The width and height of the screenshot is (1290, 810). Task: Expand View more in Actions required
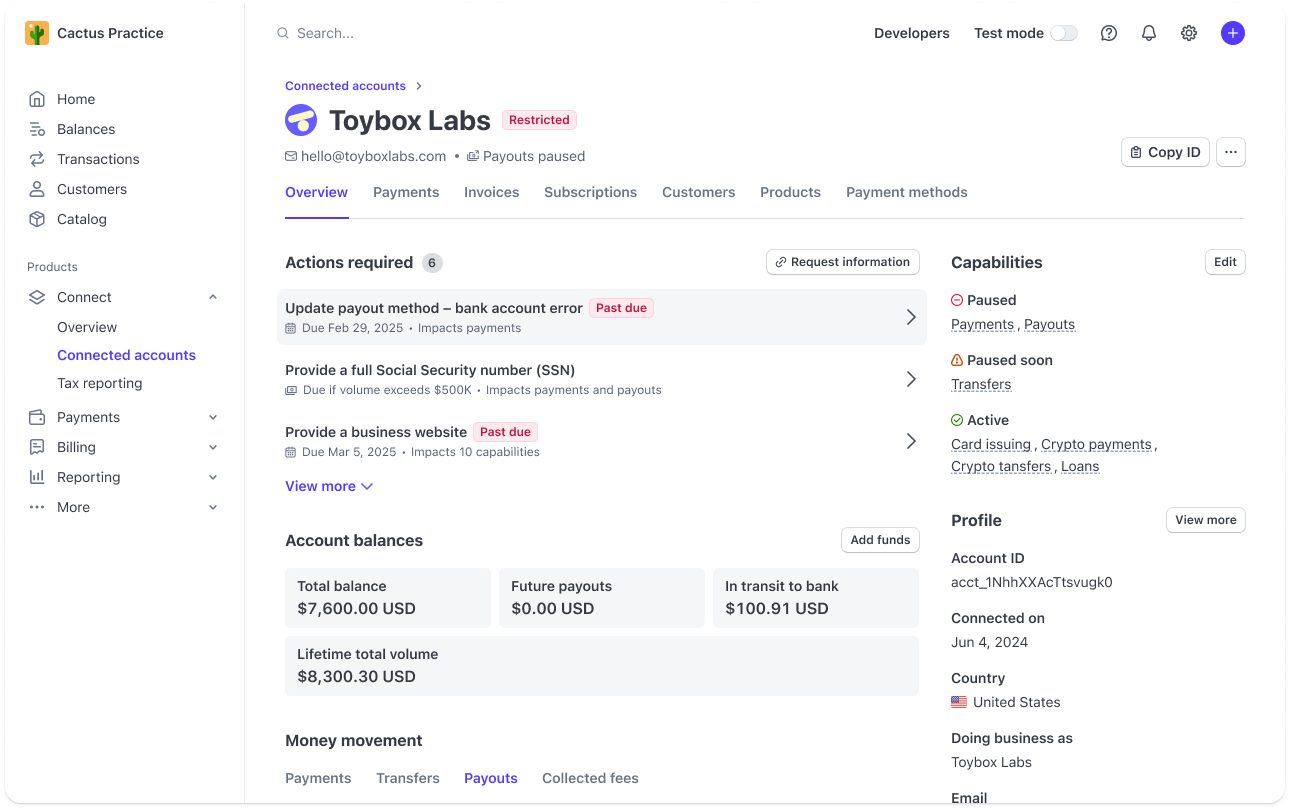pyautogui.click(x=329, y=486)
